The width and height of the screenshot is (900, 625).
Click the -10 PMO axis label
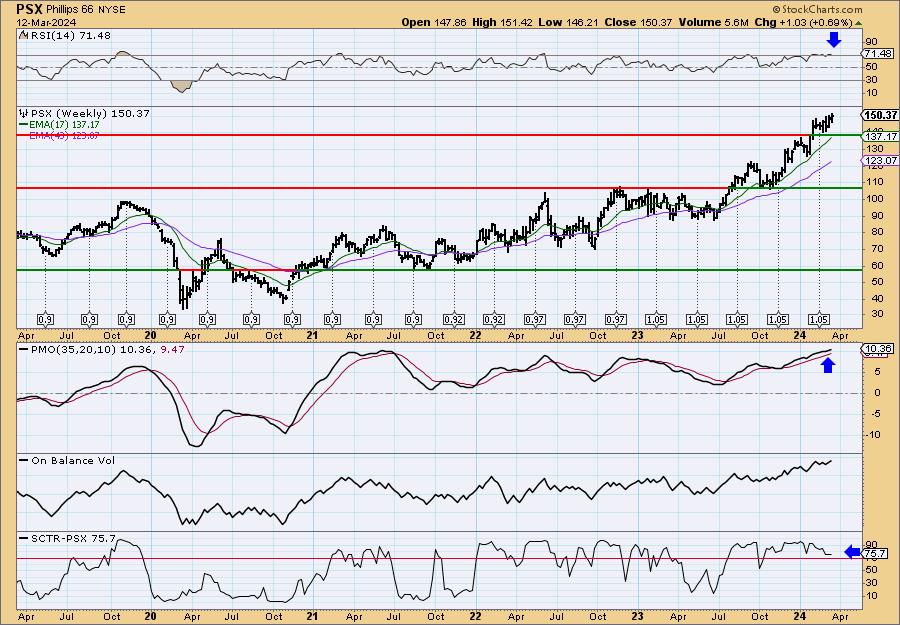875,434
